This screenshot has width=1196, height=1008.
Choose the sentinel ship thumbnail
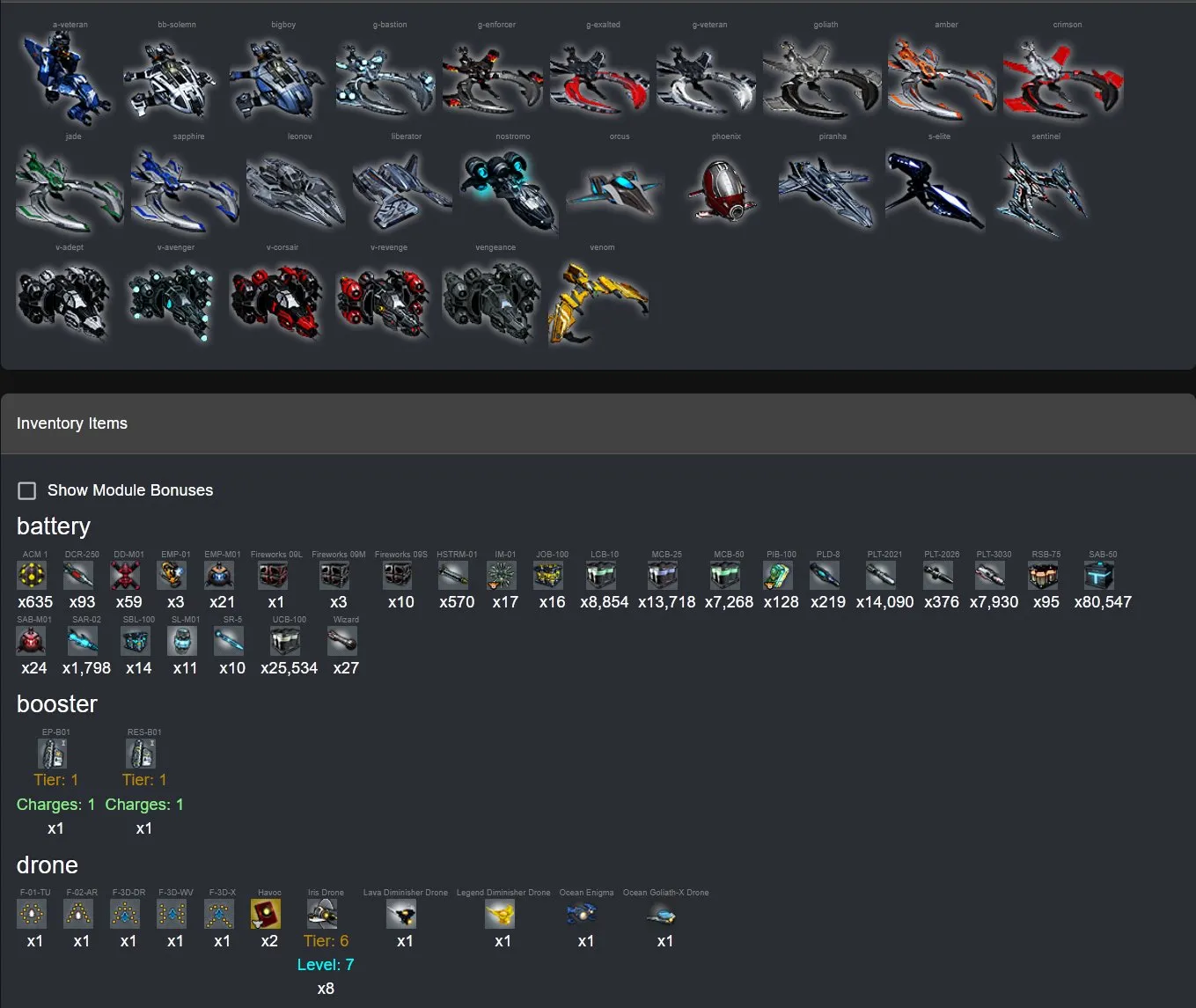(1042, 190)
